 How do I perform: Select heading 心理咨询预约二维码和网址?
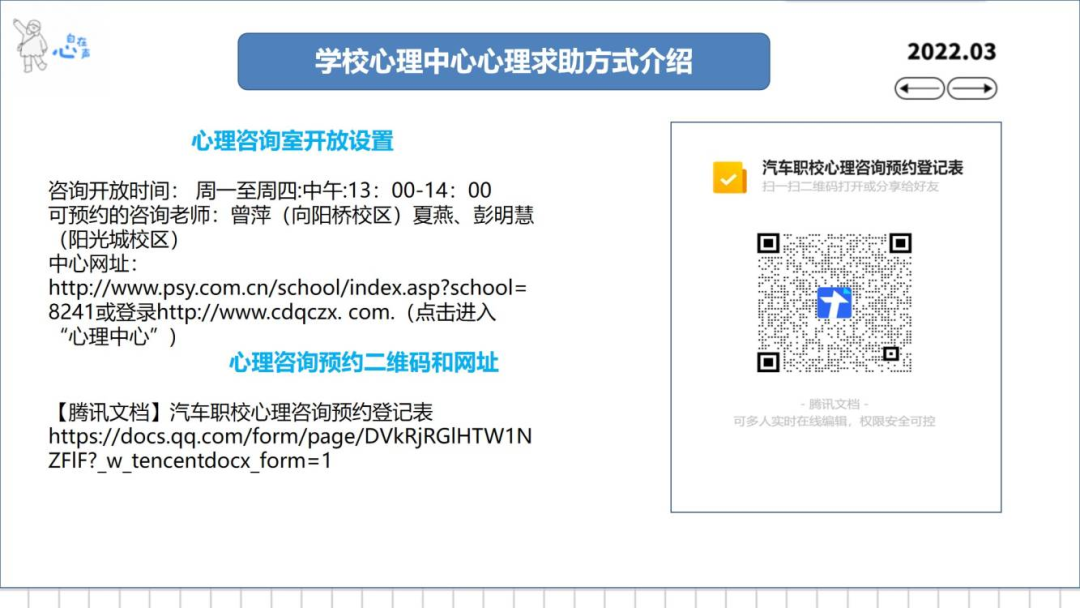pos(364,362)
